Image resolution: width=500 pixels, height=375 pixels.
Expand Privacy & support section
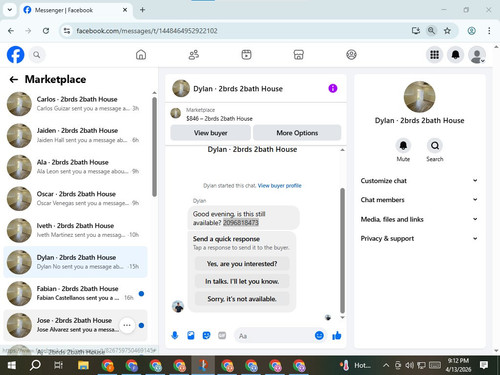click(419, 238)
